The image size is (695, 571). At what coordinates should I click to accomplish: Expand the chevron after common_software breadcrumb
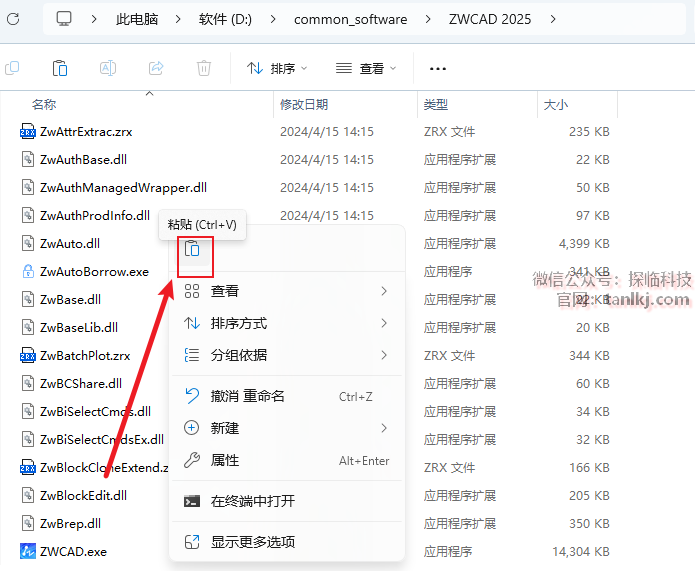click(x=428, y=19)
